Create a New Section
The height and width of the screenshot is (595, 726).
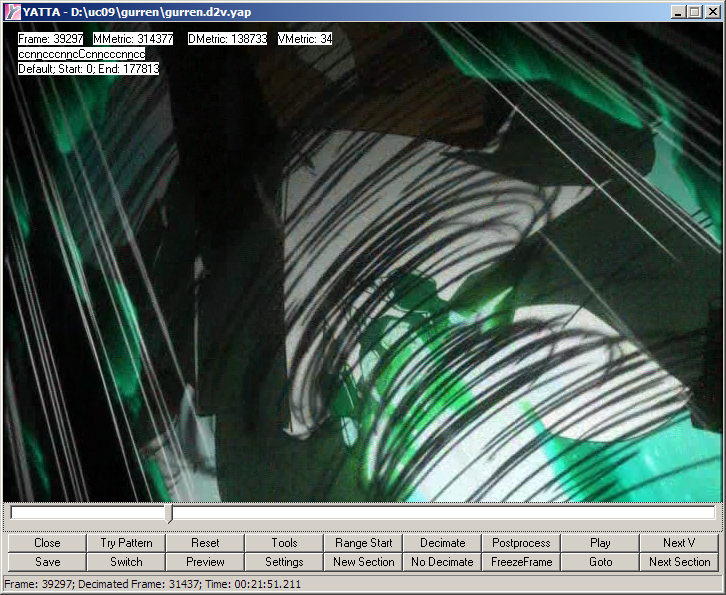click(363, 562)
